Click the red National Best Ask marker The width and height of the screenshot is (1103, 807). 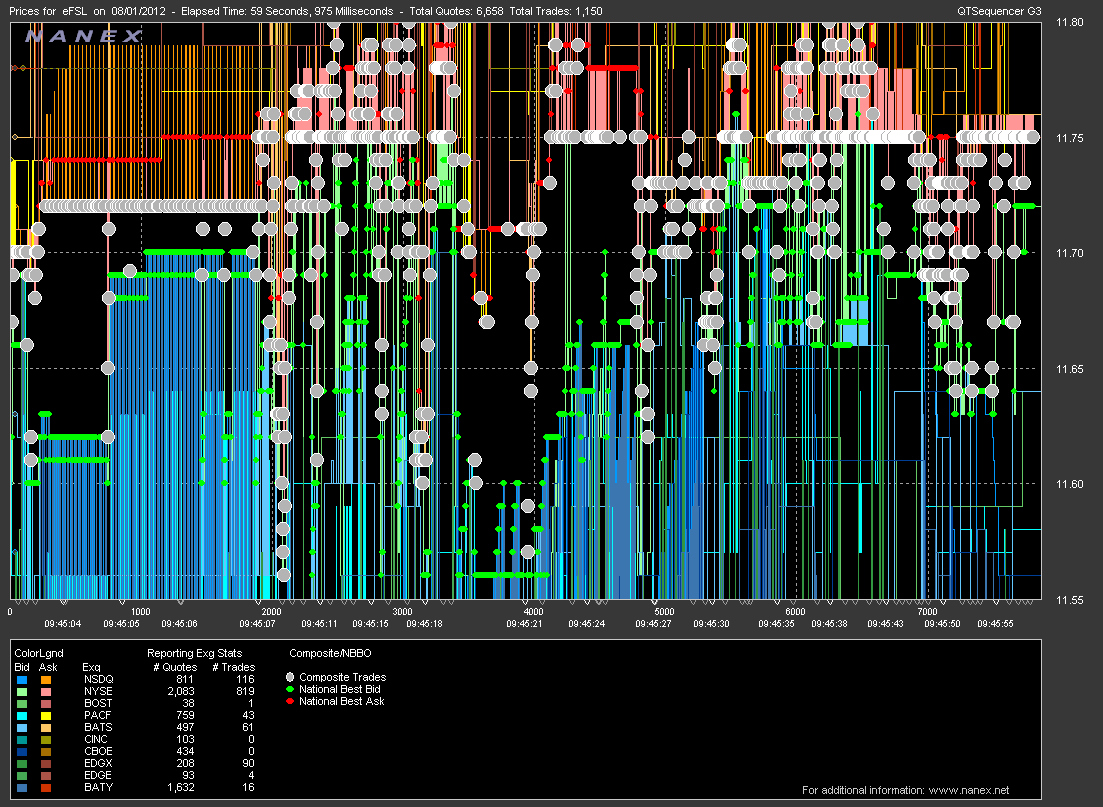[x=291, y=701]
